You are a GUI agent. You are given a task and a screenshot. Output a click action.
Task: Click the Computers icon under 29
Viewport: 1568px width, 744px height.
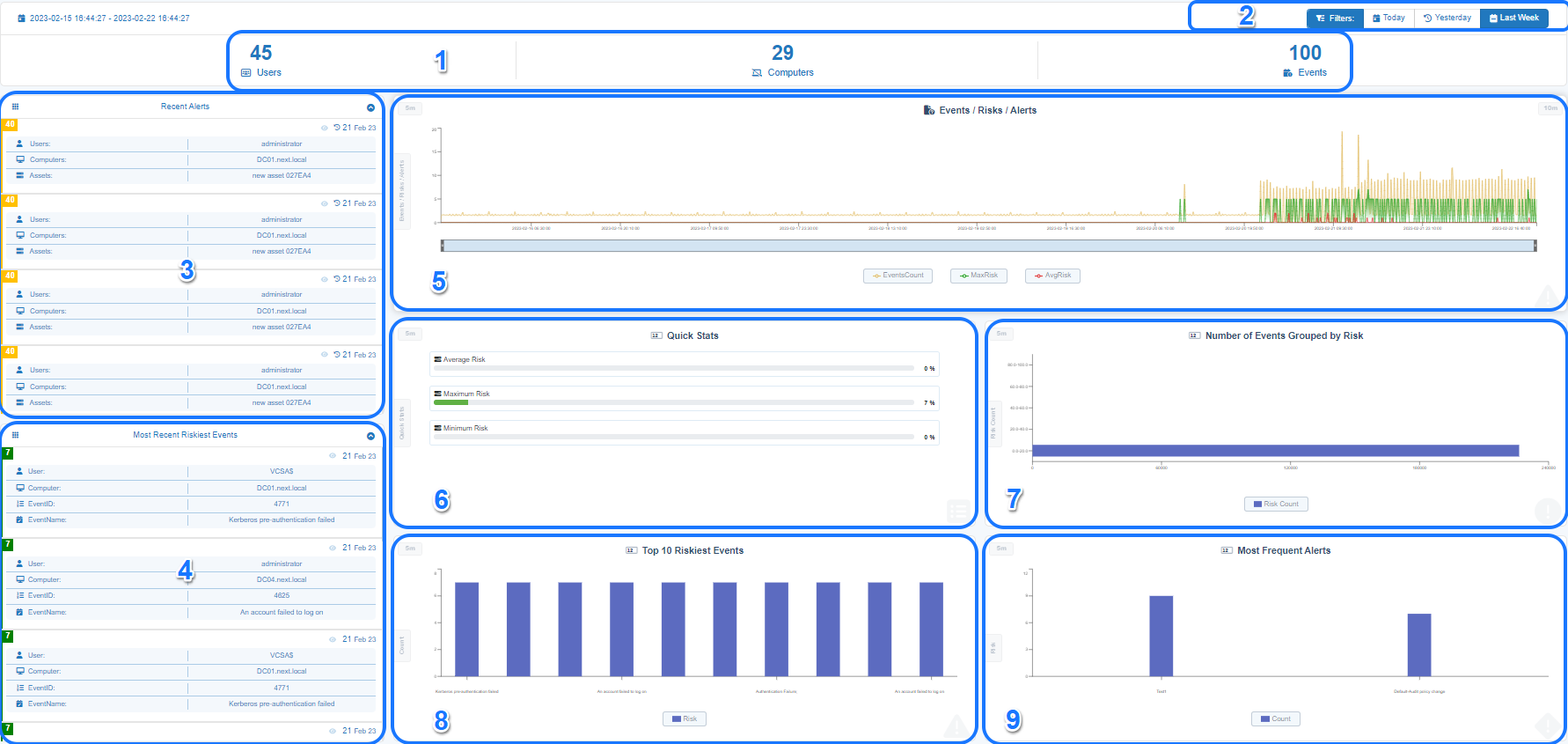[x=757, y=73]
